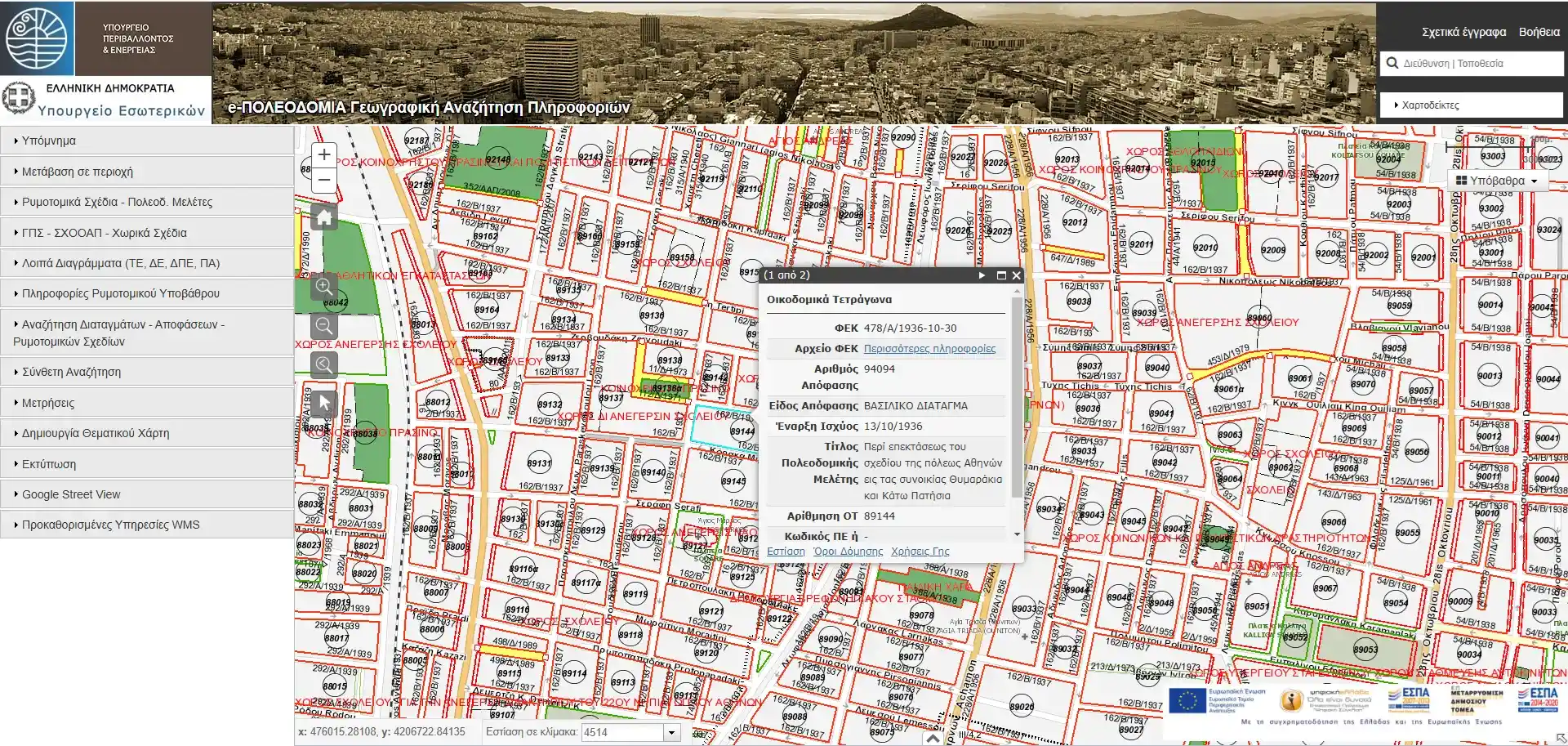Click the ΕΣΠΑ 2014-2020 logo

[x=1539, y=699]
